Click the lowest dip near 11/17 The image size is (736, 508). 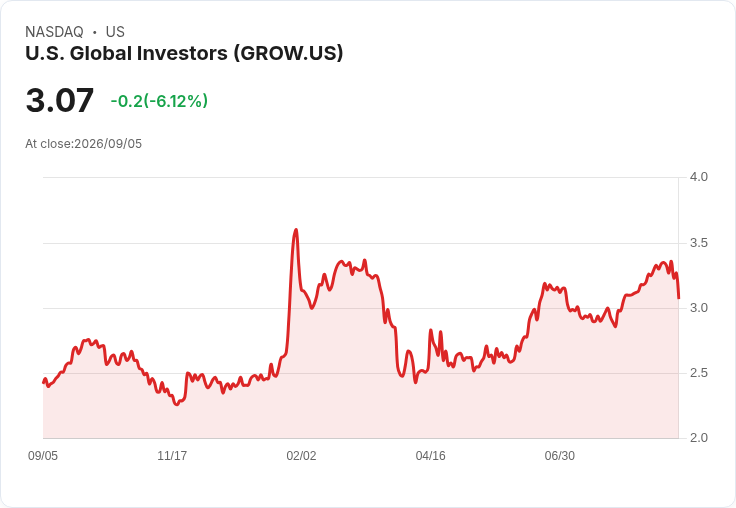176,404
